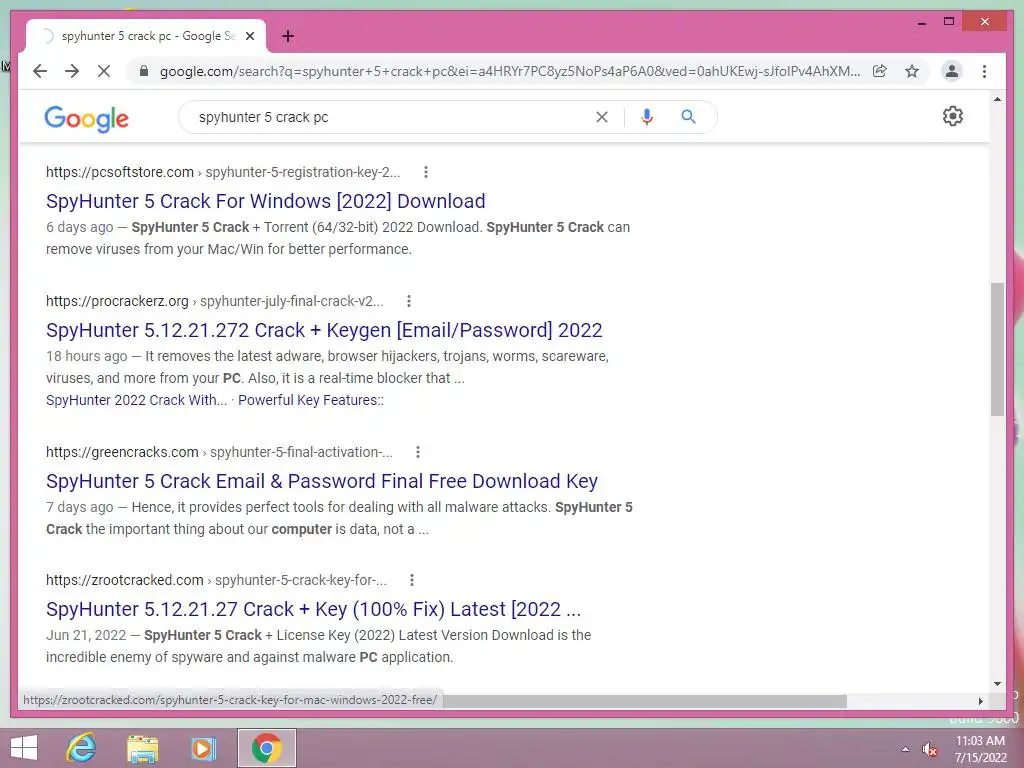
Task: Open SpyHunter 5 Crack Email & Password result
Action: [322, 481]
